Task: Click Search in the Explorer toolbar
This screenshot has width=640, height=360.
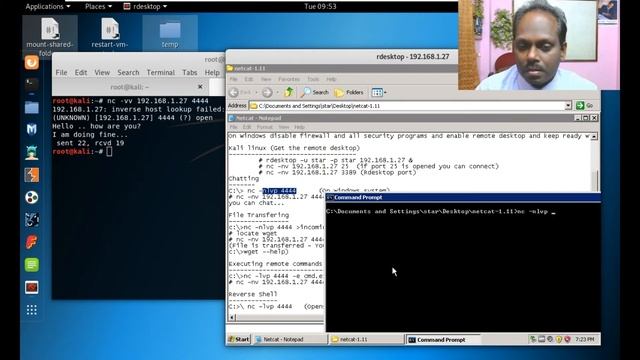Action: pyautogui.click(x=315, y=93)
